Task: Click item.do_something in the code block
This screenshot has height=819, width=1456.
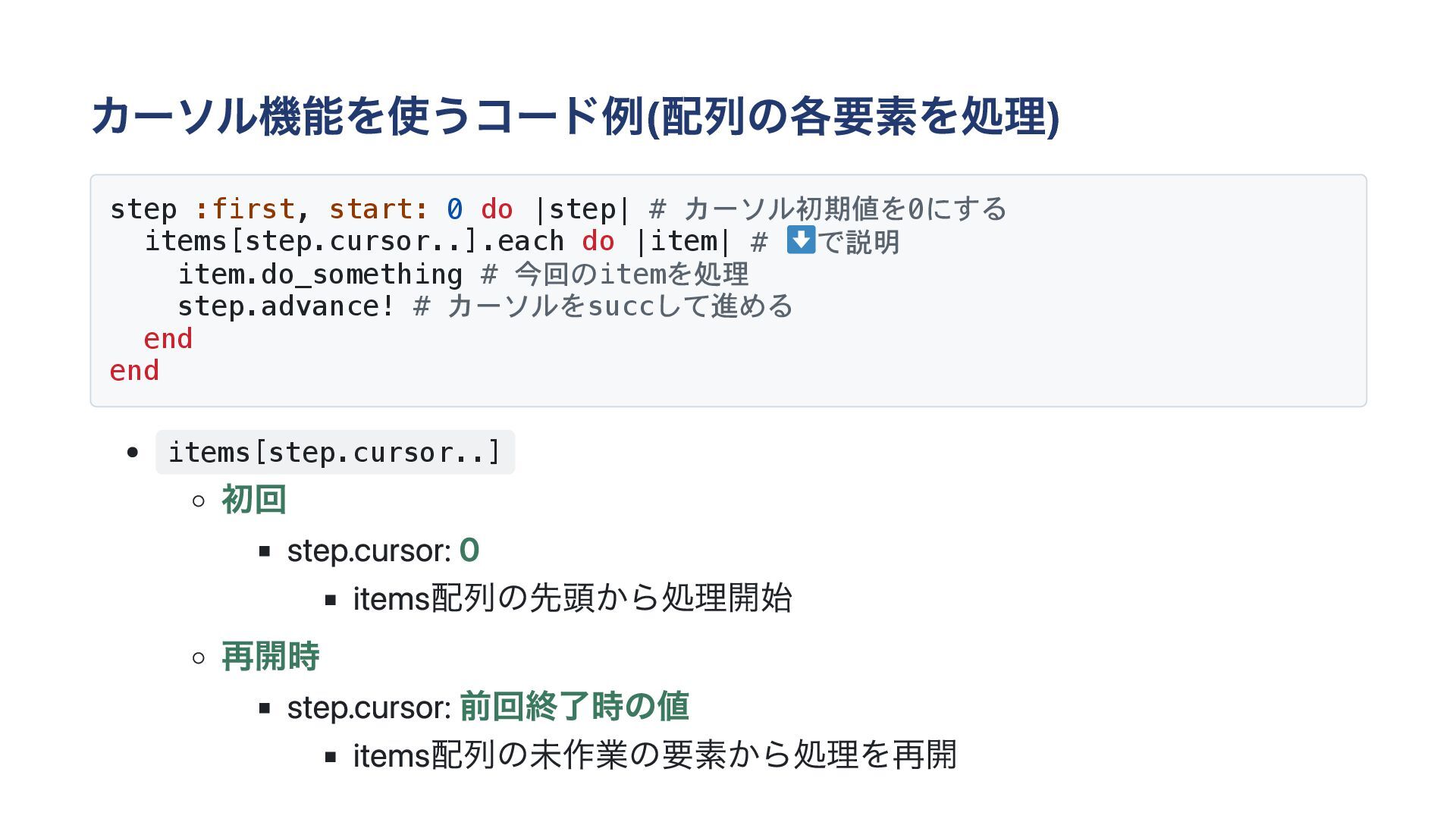Action: coord(319,275)
